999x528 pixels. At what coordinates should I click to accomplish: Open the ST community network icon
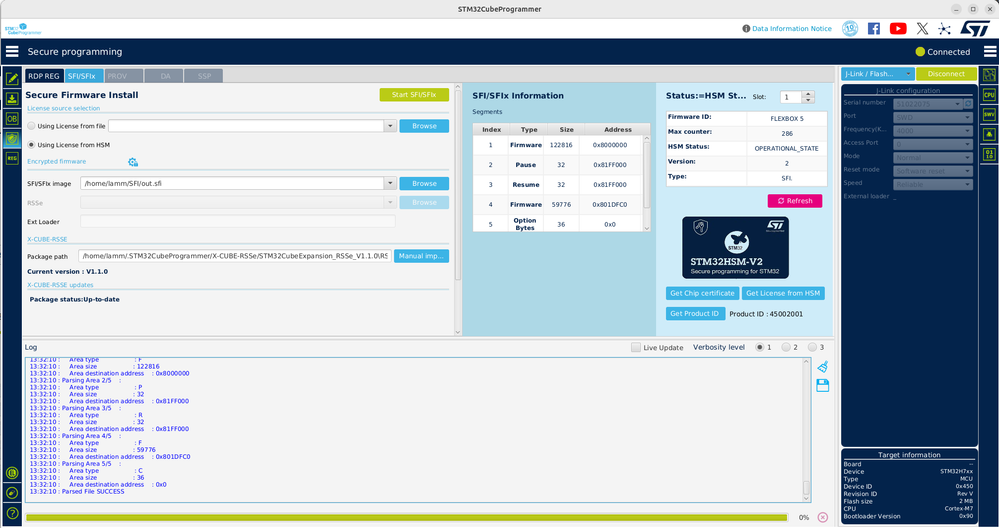click(944, 29)
